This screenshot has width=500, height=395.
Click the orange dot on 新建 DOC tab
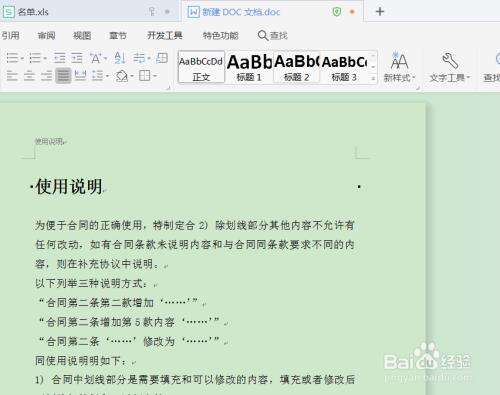(x=352, y=12)
